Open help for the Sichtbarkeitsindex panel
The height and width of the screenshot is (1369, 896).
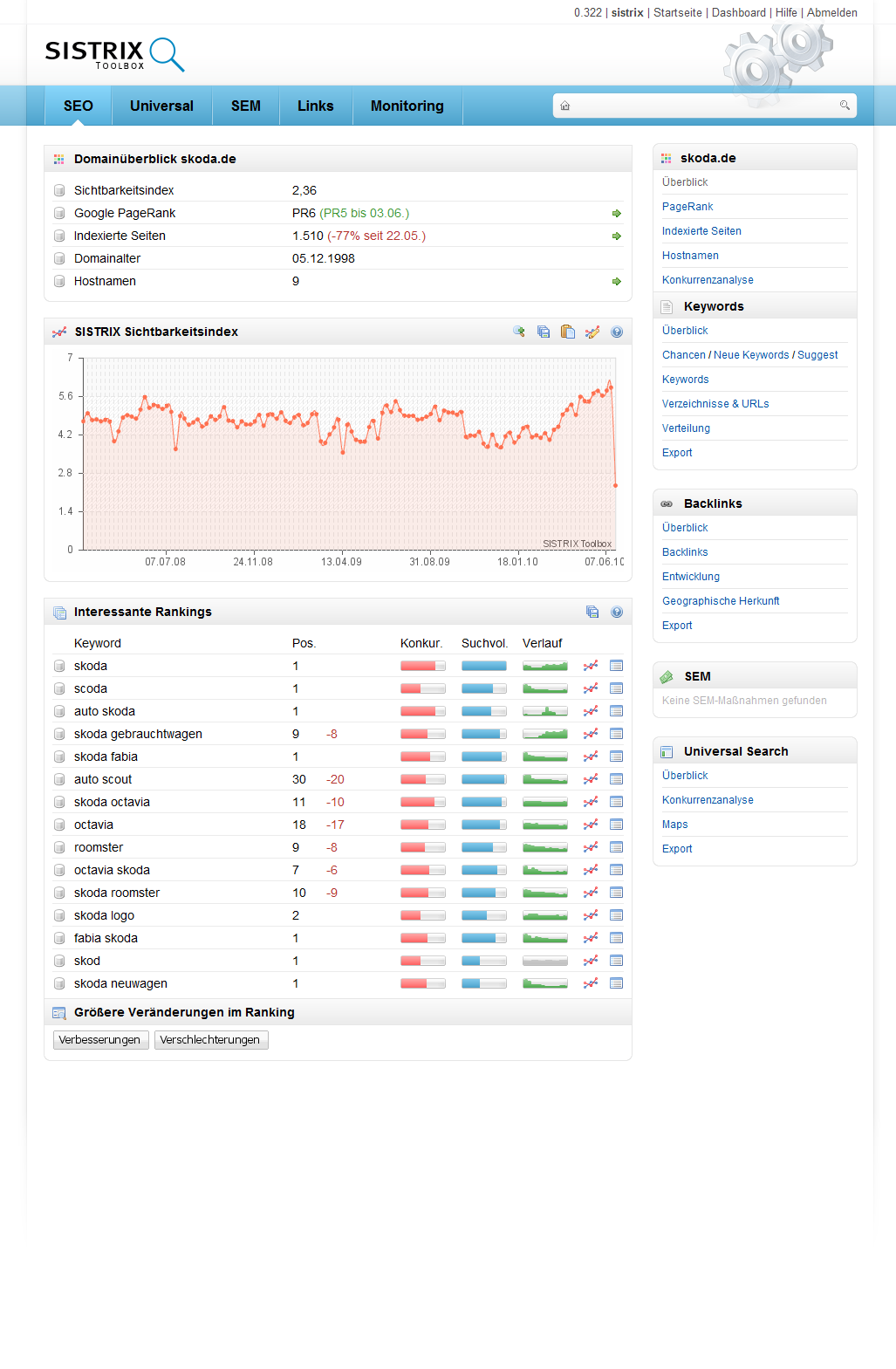pyautogui.click(x=617, y=332)
